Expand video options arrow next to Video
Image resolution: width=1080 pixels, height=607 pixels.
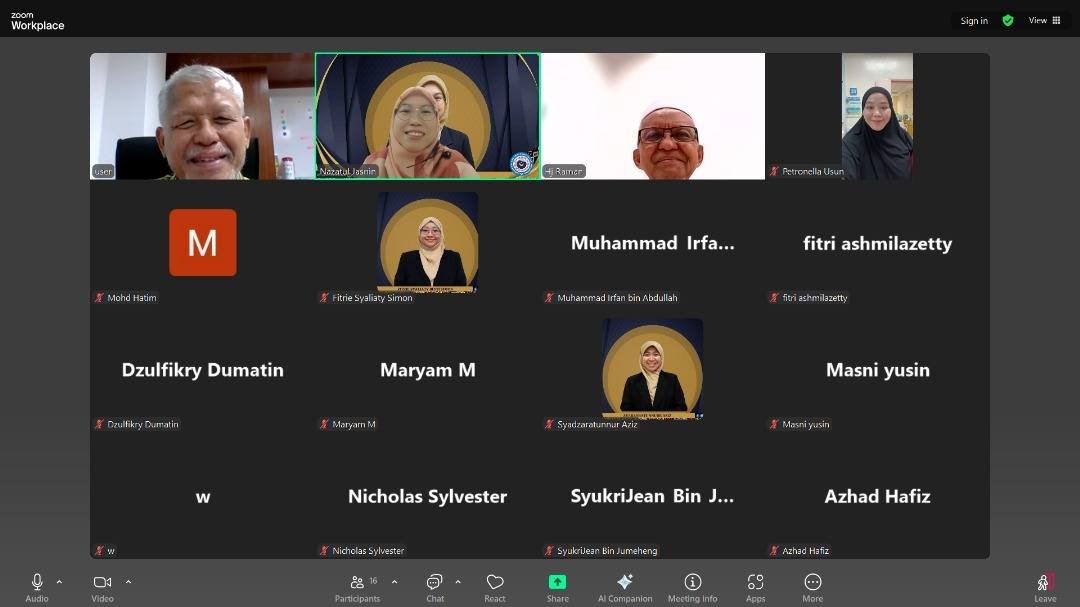pyautogui.click(x=128, y=581)
